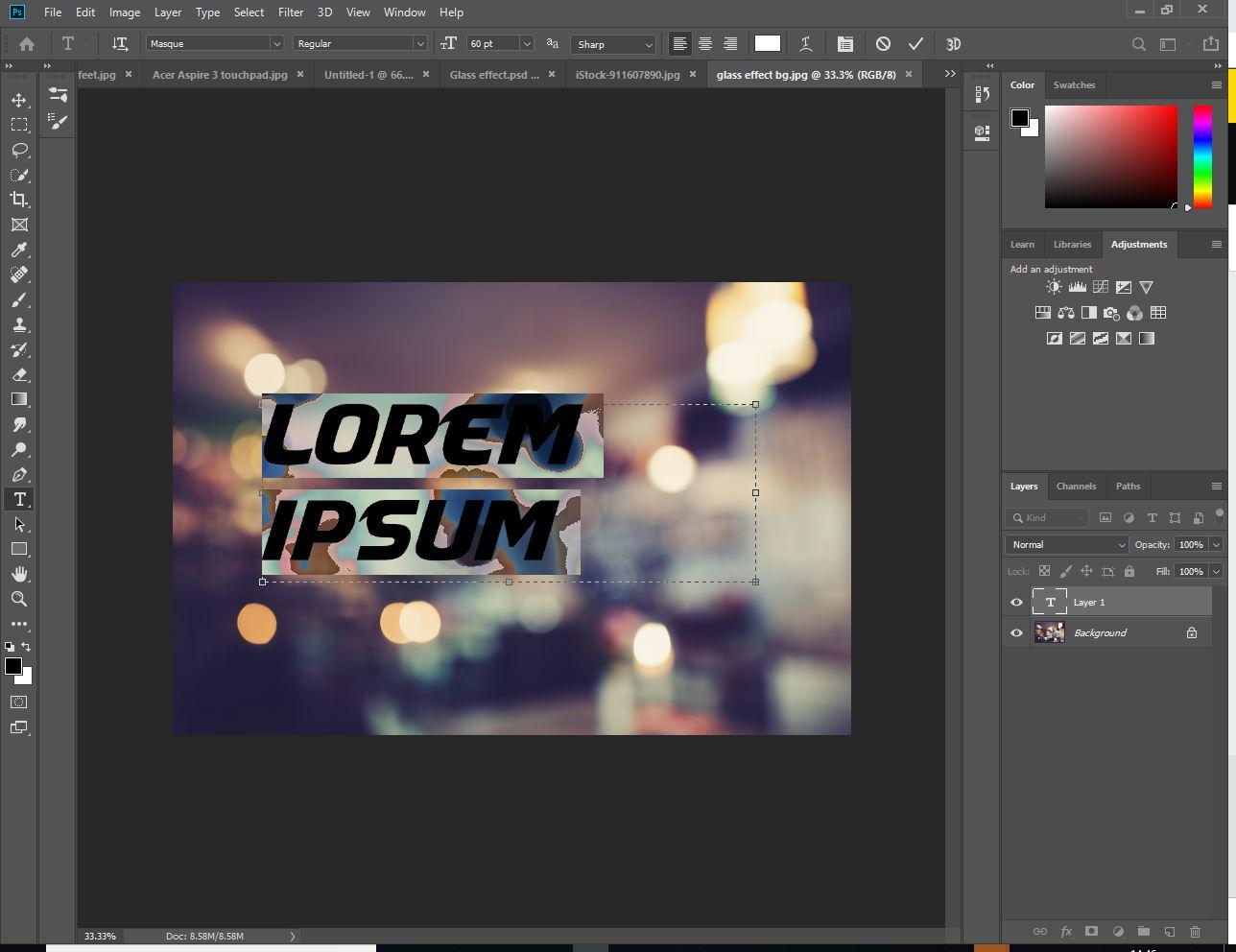1236x952 pixels.
Task: Click the foreground color swatch in toolbar
Action: (13, 667)
